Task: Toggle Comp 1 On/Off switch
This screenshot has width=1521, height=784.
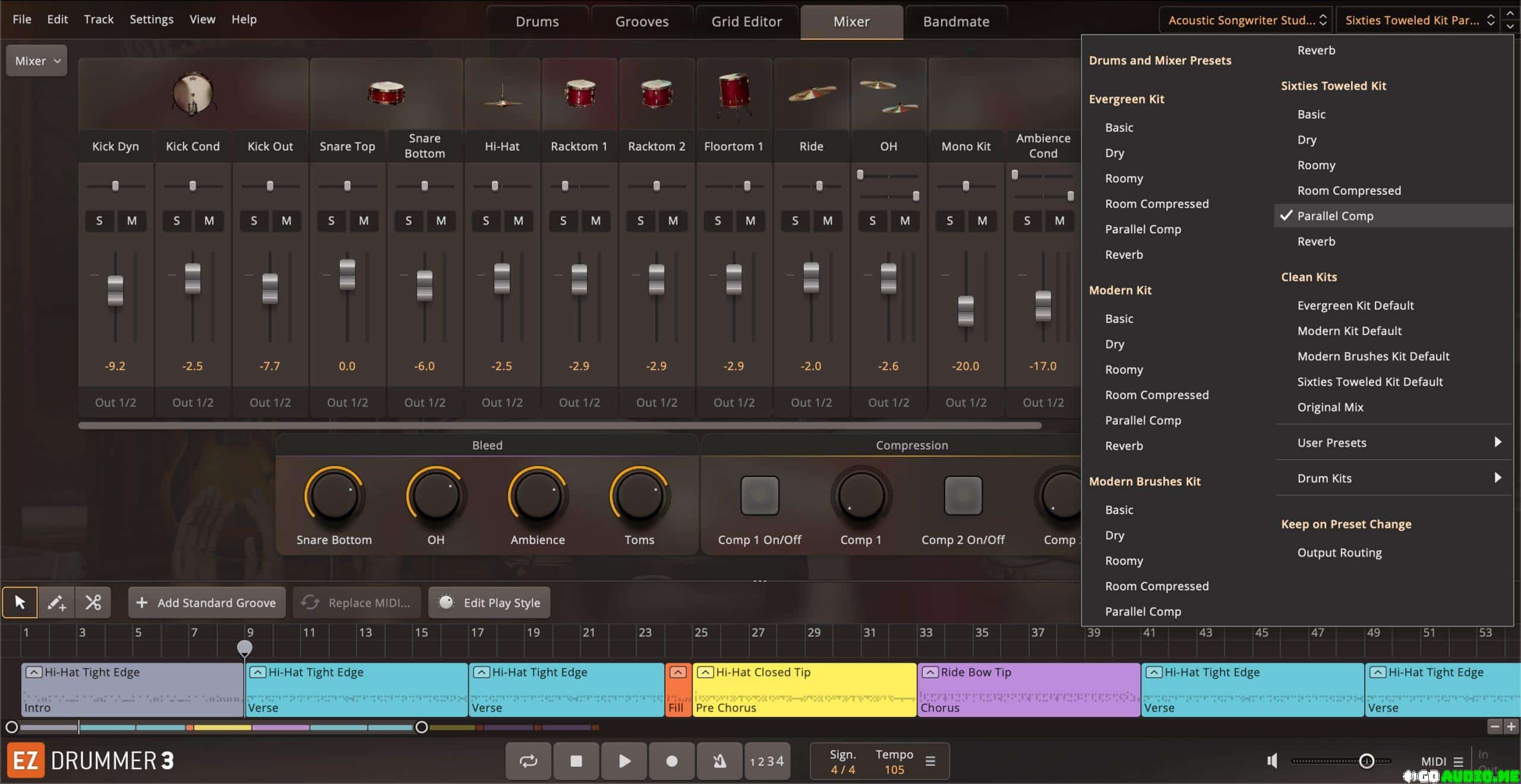Action: point(759,495)
